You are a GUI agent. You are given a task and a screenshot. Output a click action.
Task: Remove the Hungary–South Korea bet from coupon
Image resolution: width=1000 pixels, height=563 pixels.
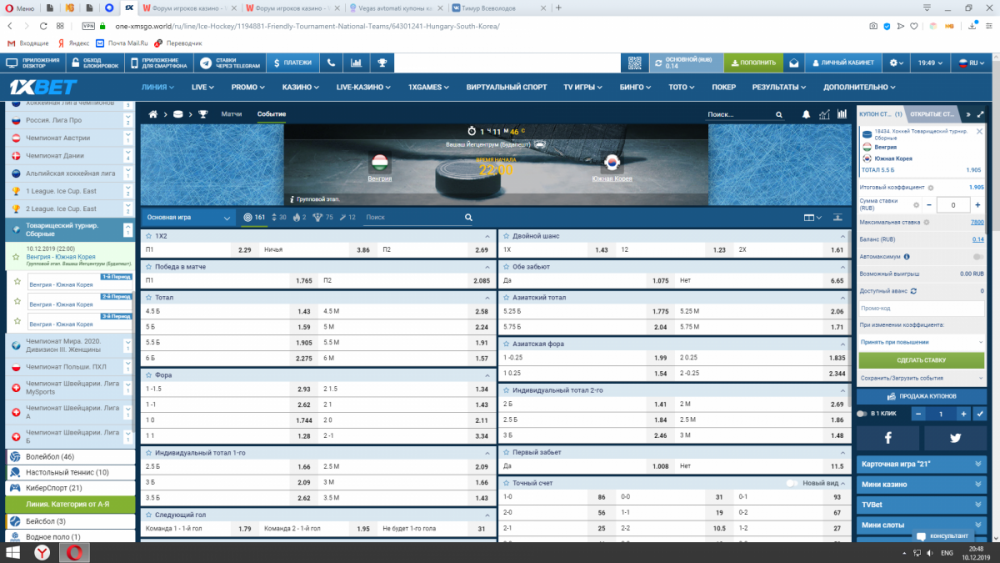tap(981, 133)
